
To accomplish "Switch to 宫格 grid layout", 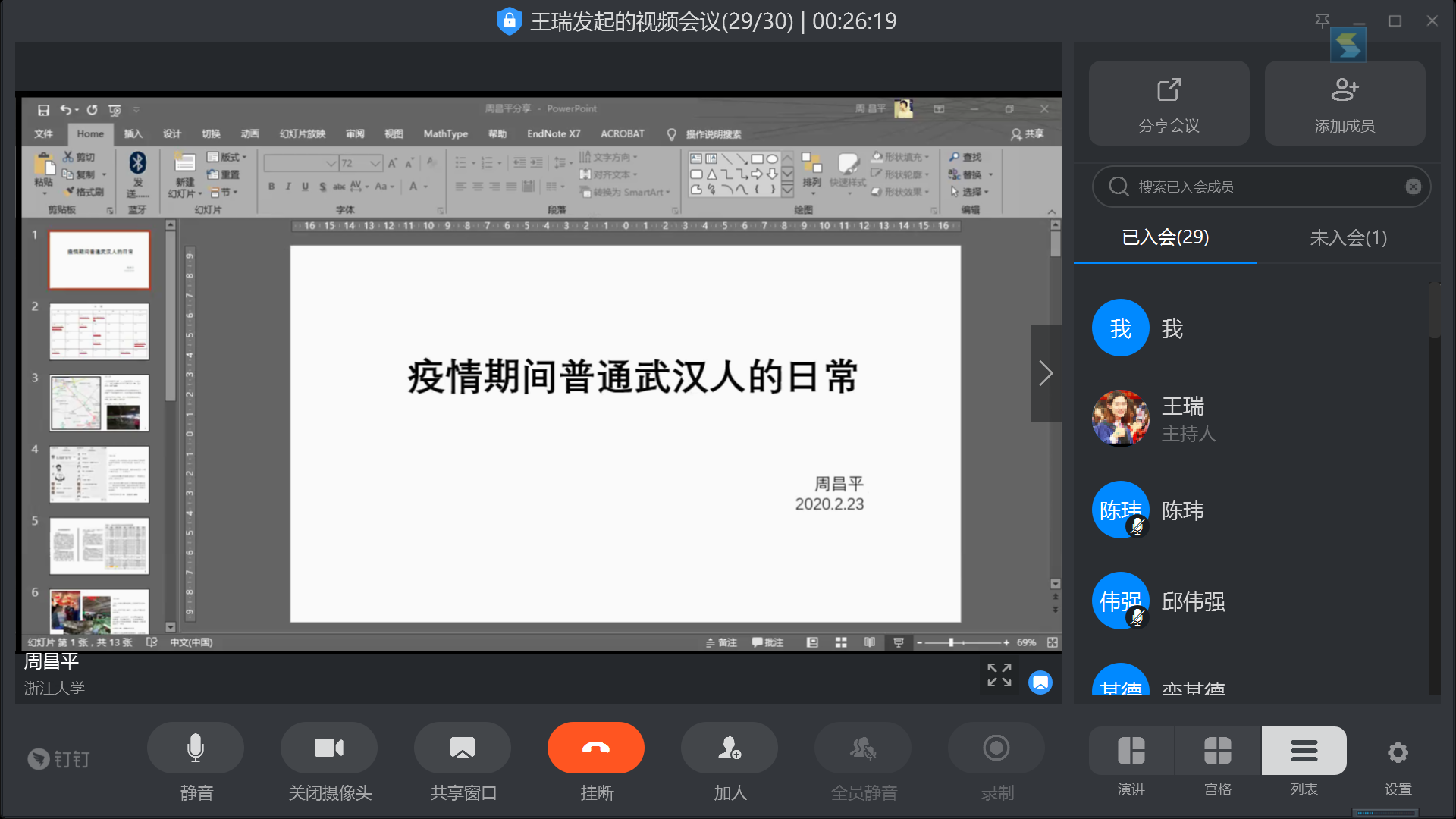I will point(1218,751).
